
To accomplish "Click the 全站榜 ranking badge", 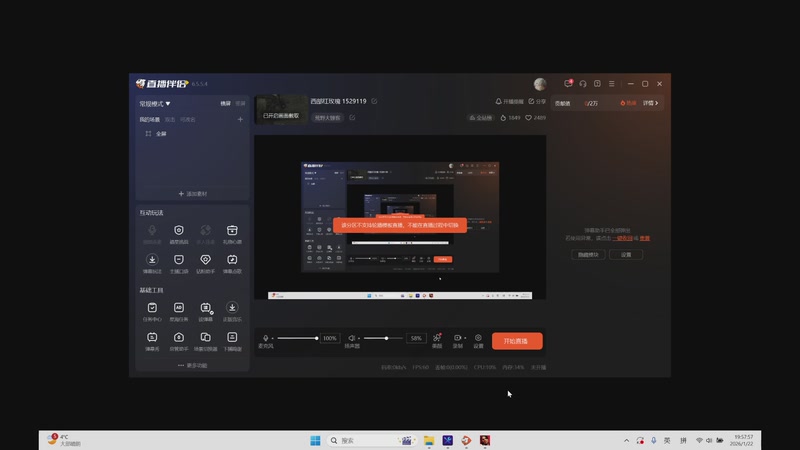I will (x=481, y=118).
